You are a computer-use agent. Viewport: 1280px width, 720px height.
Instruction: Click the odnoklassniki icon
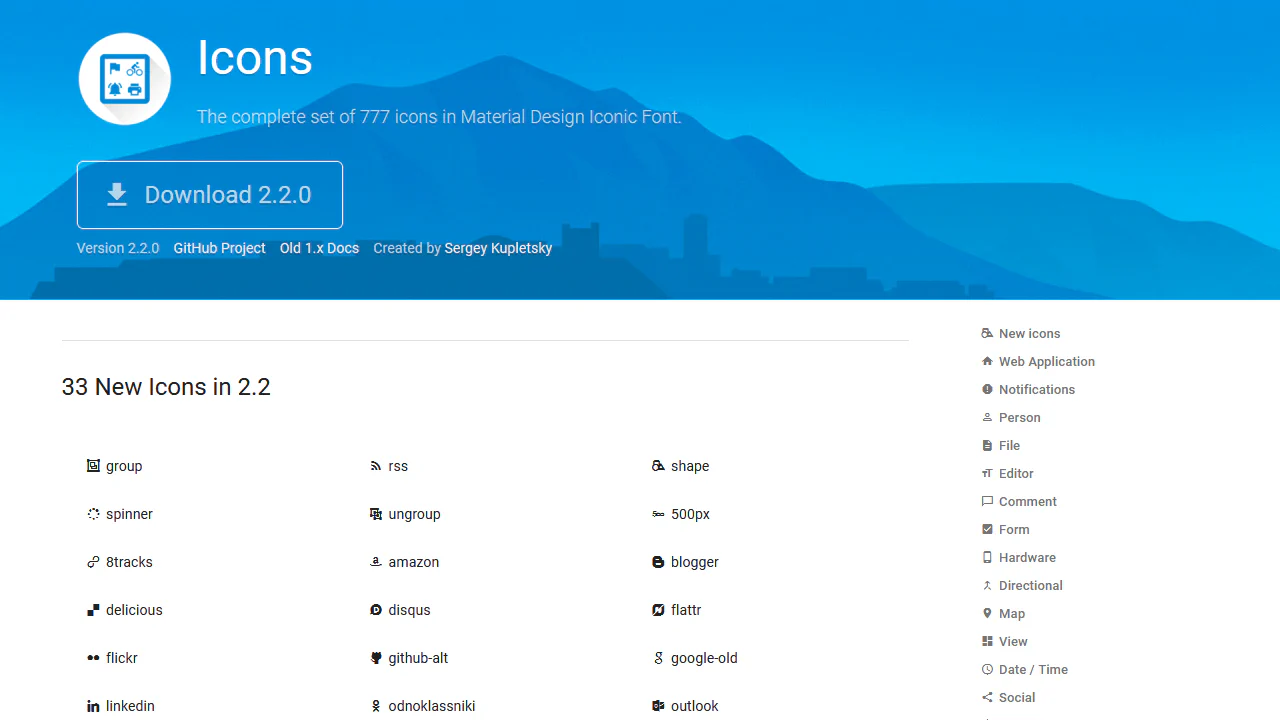point(376,706)
